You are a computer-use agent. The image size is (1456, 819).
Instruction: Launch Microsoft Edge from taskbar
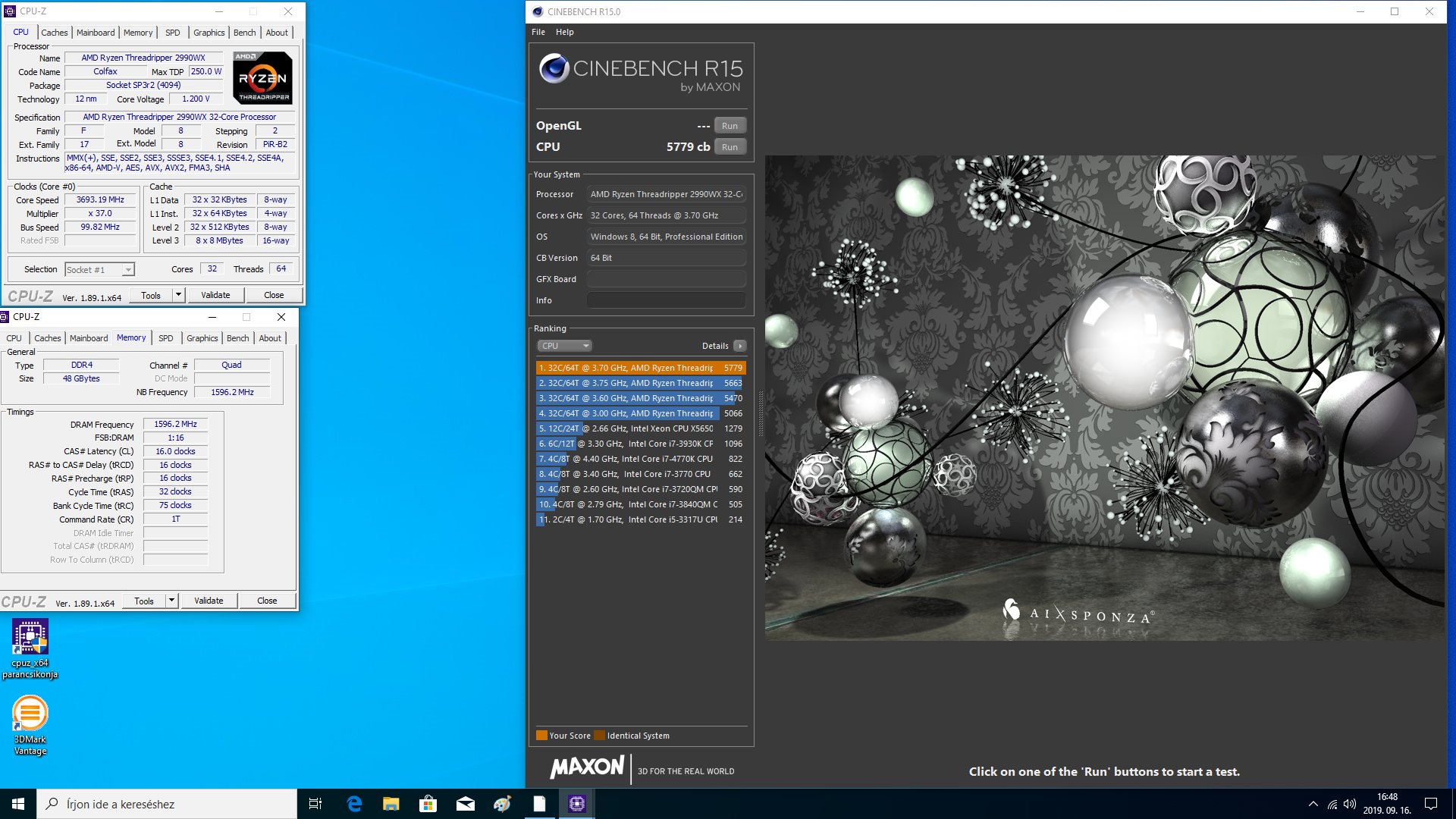(354, 804)
